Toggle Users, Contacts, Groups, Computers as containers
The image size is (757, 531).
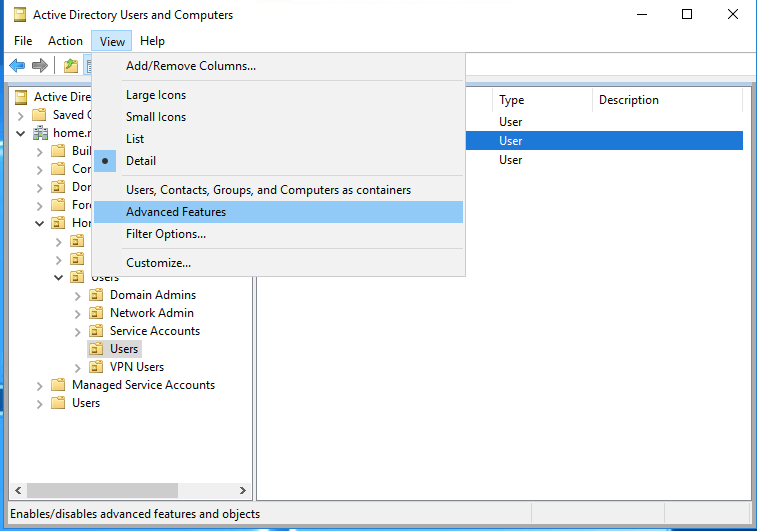(268, 190)
